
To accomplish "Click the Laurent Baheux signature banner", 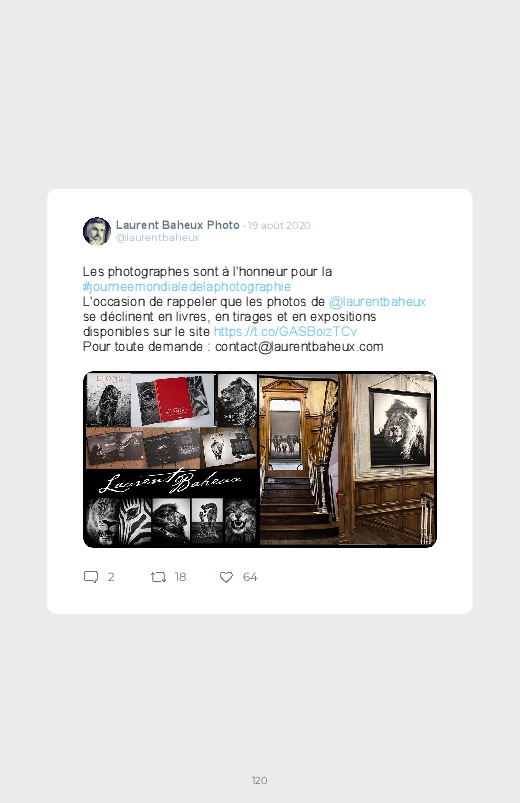I will click(x=171, y=482).
